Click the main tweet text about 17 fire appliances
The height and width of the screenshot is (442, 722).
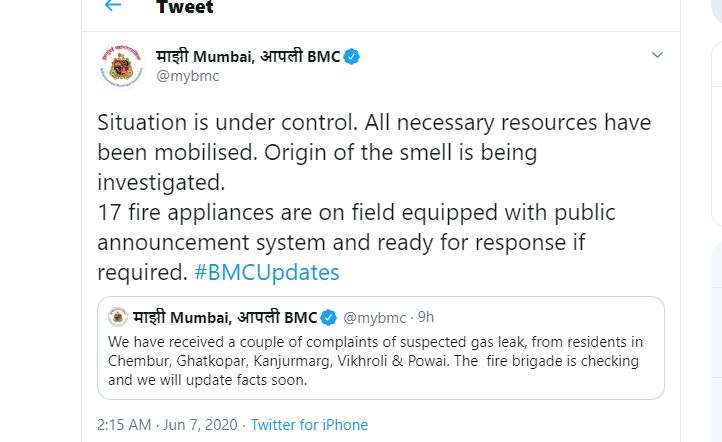356,213
